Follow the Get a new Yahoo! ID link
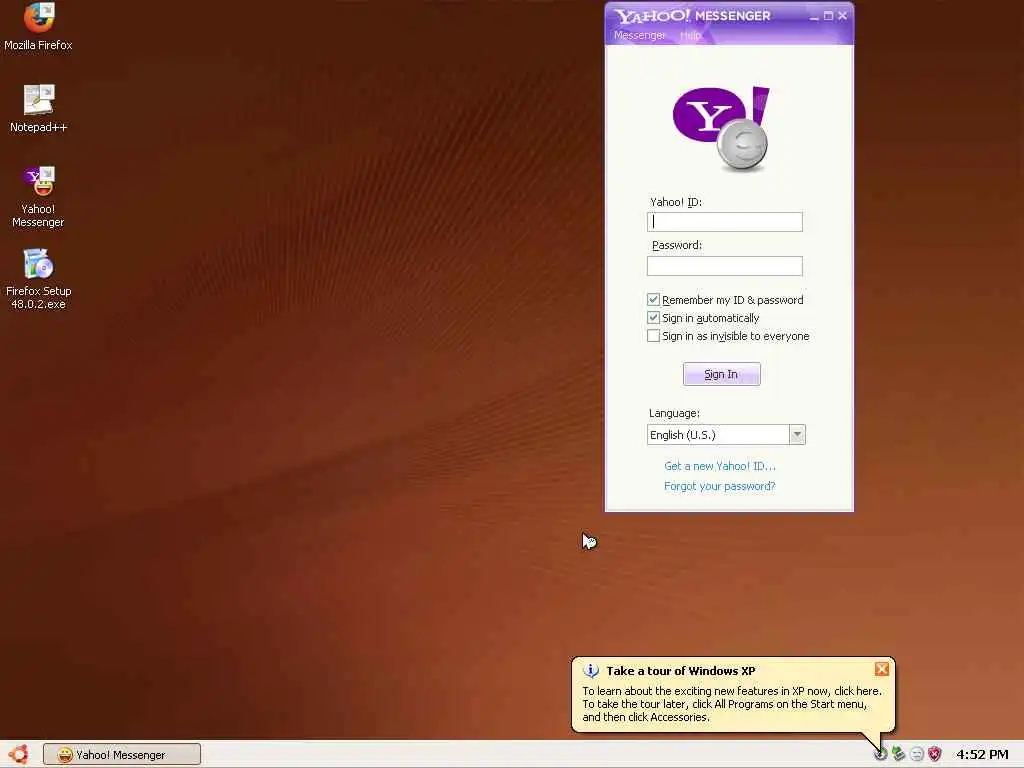Image resolution: width=1024 pixels, height=768 pixels. click(720, 466)
